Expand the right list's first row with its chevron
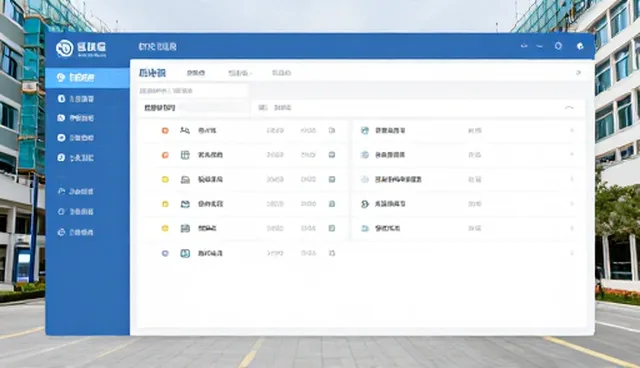Viewport: 640px width, 368px height. 572,131
